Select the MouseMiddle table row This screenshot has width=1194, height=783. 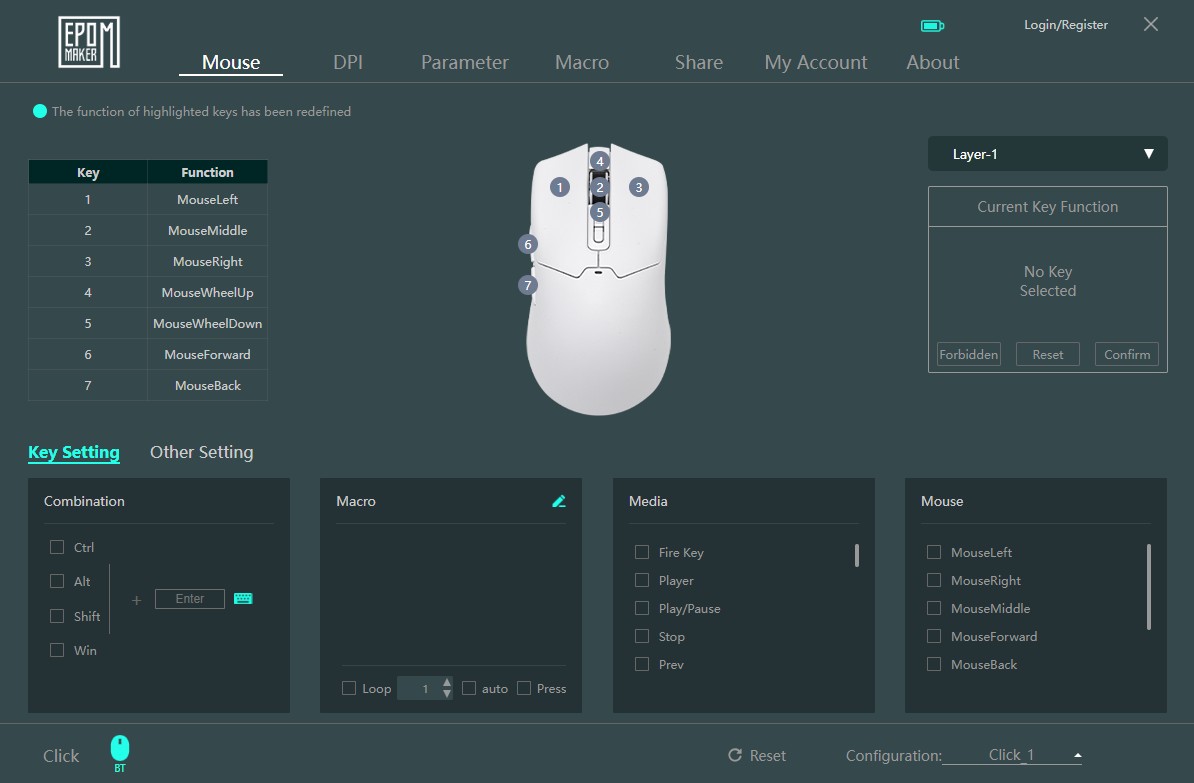(148, 230)
